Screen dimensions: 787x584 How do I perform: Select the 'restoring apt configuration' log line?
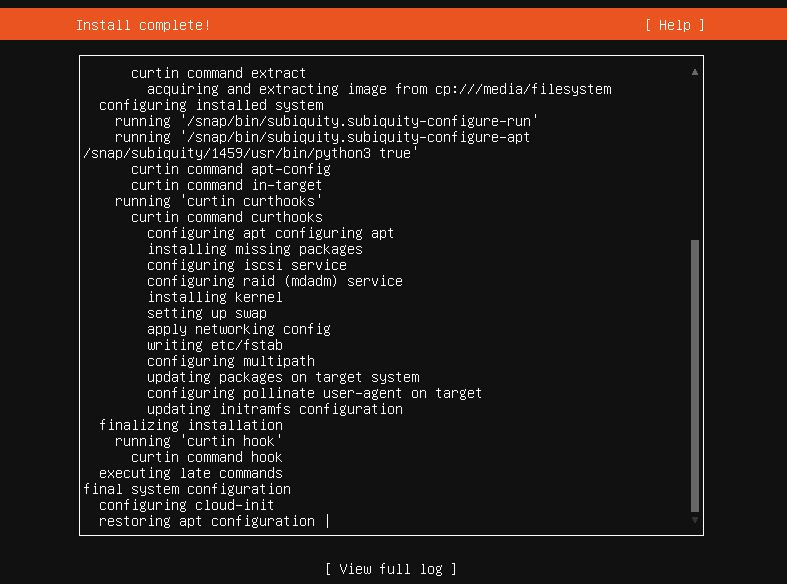207,521
